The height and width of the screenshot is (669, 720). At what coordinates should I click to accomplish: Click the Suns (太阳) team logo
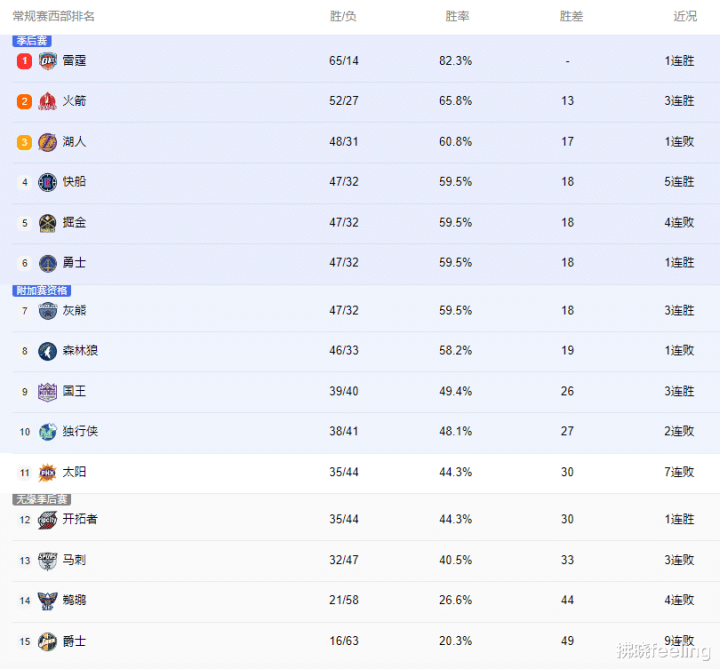click(48, 472)
